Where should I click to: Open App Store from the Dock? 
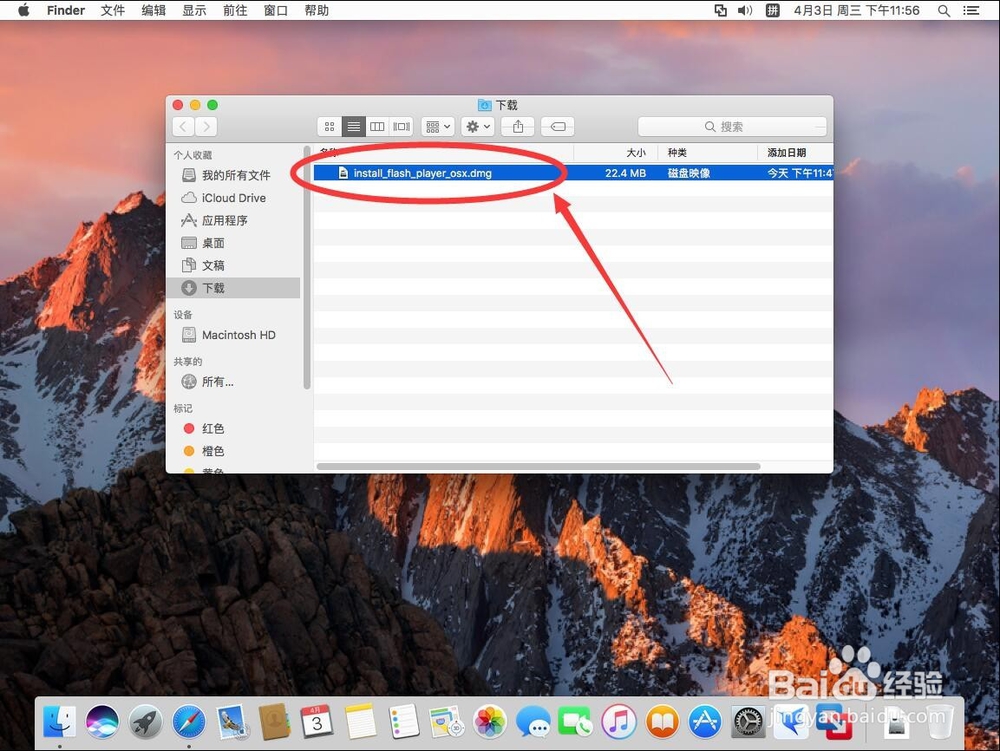pos(705,722)
